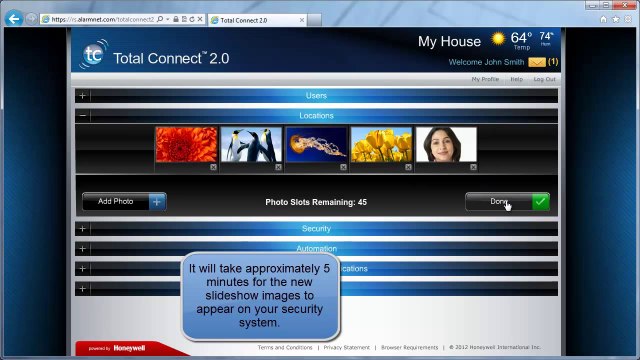This screenshot has height=360, width=640.
Task: Click the Total Connect tc logo
Action: (93, 54)
